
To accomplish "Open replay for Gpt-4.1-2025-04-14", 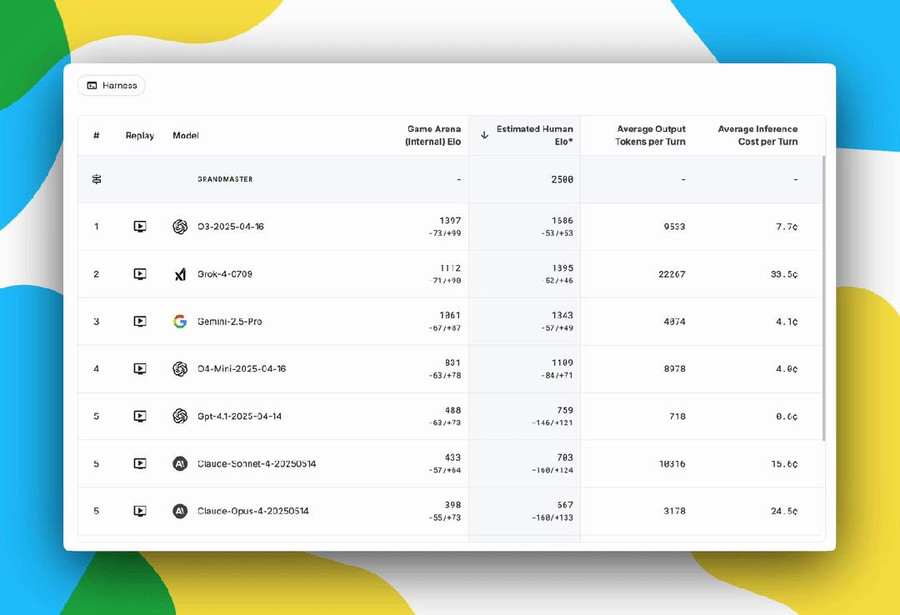I will coord(140,416).
